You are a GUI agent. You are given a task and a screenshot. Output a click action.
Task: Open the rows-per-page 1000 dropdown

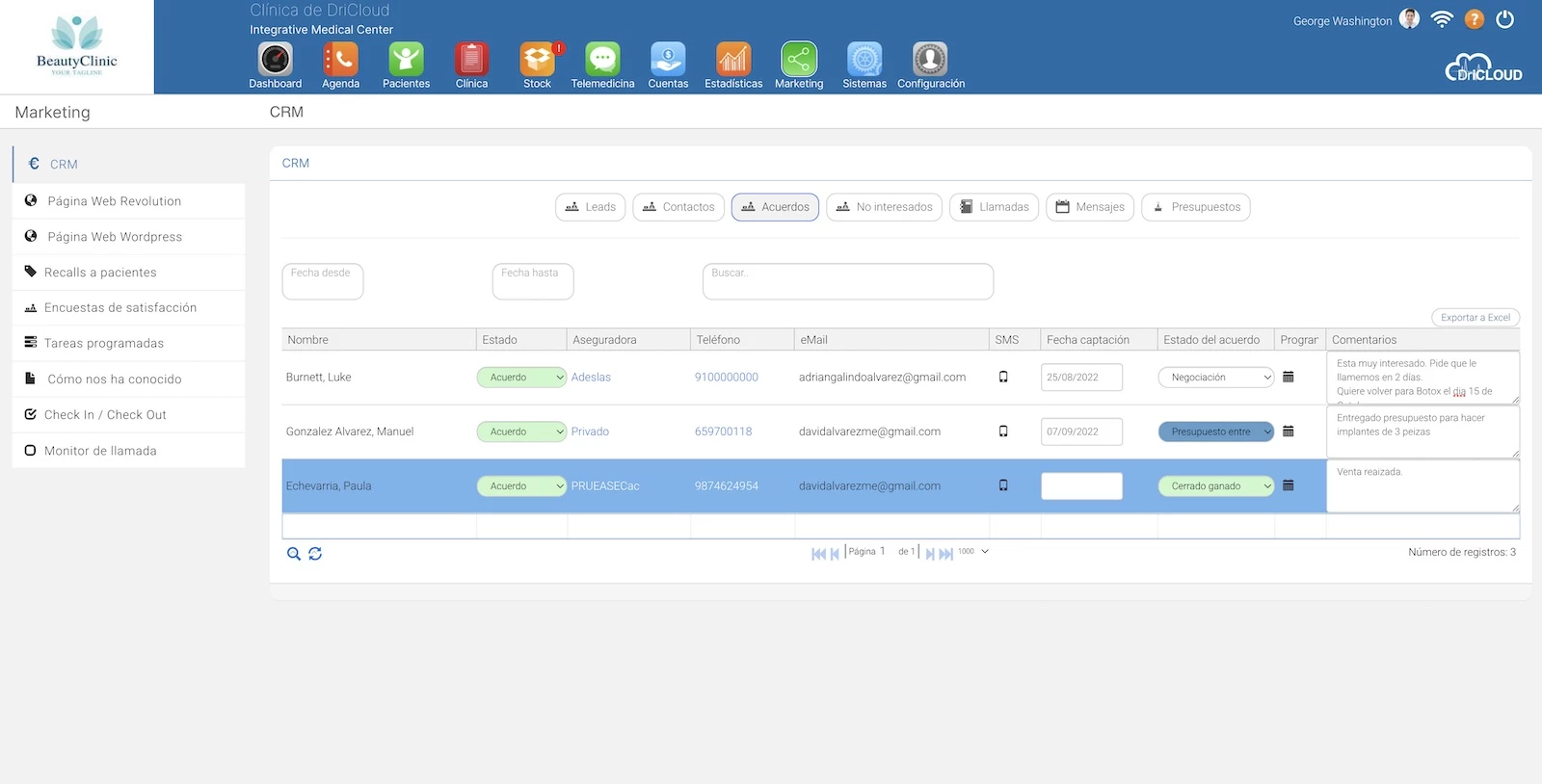click(972, 552)
